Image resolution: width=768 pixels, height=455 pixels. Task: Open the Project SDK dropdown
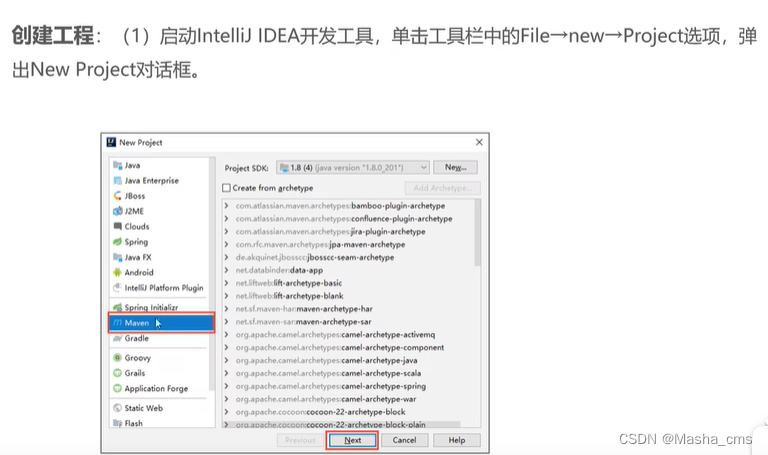(353, 168)
